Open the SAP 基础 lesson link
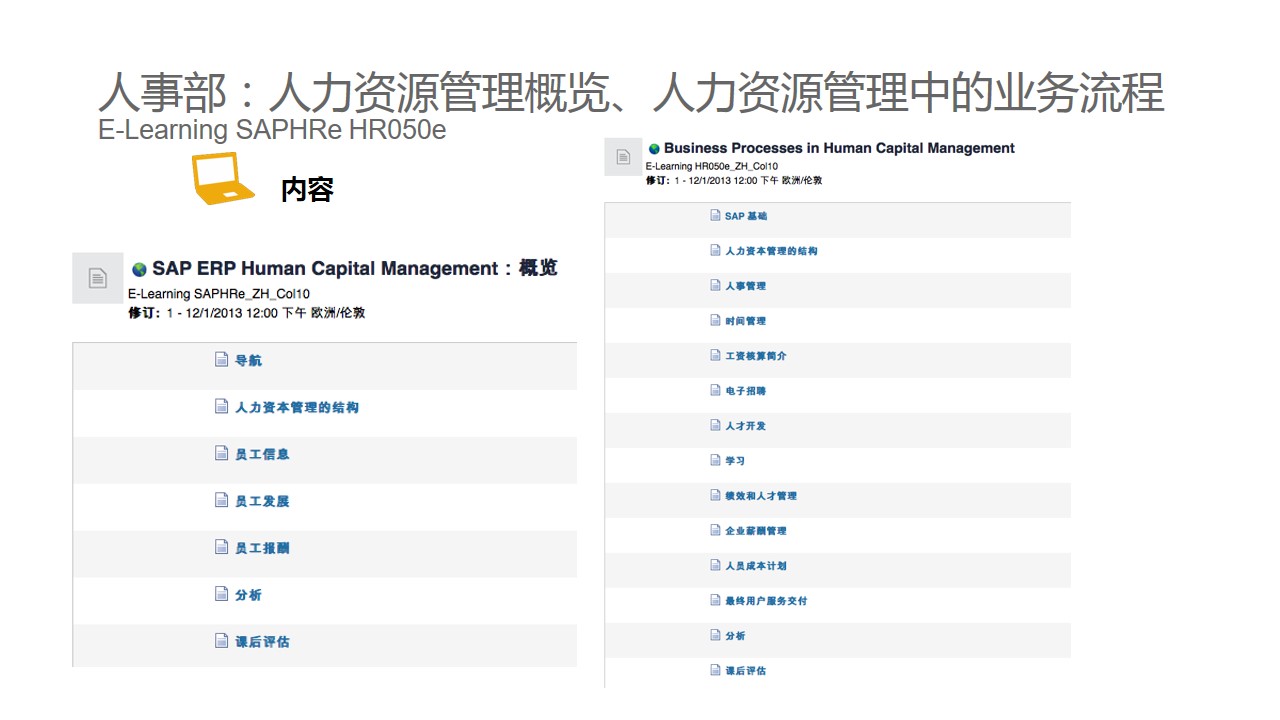The height and width of the screenshot is (720, 1280). point(746,216)
